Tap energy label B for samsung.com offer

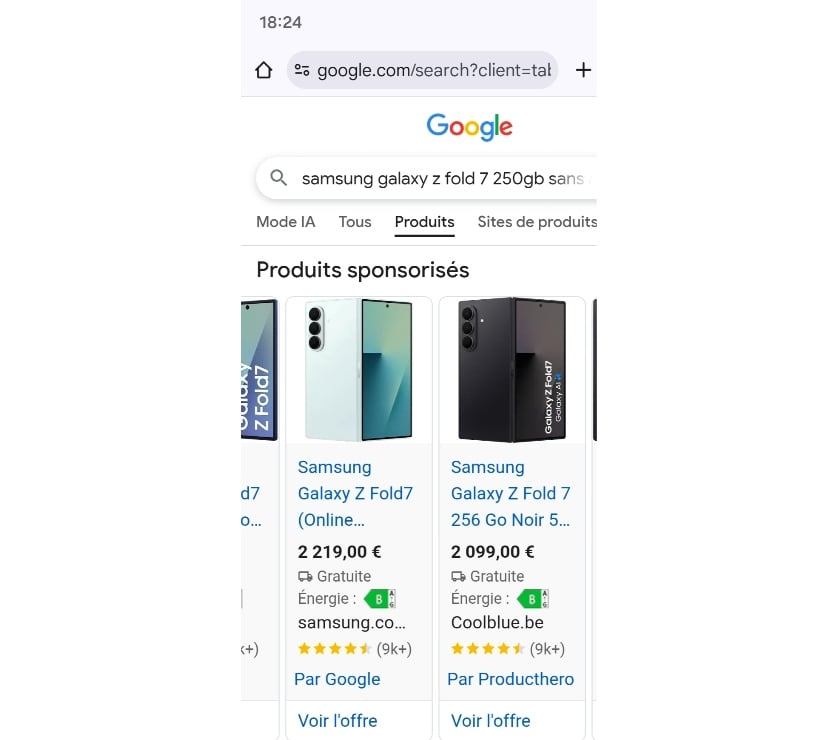click(380, 599)
